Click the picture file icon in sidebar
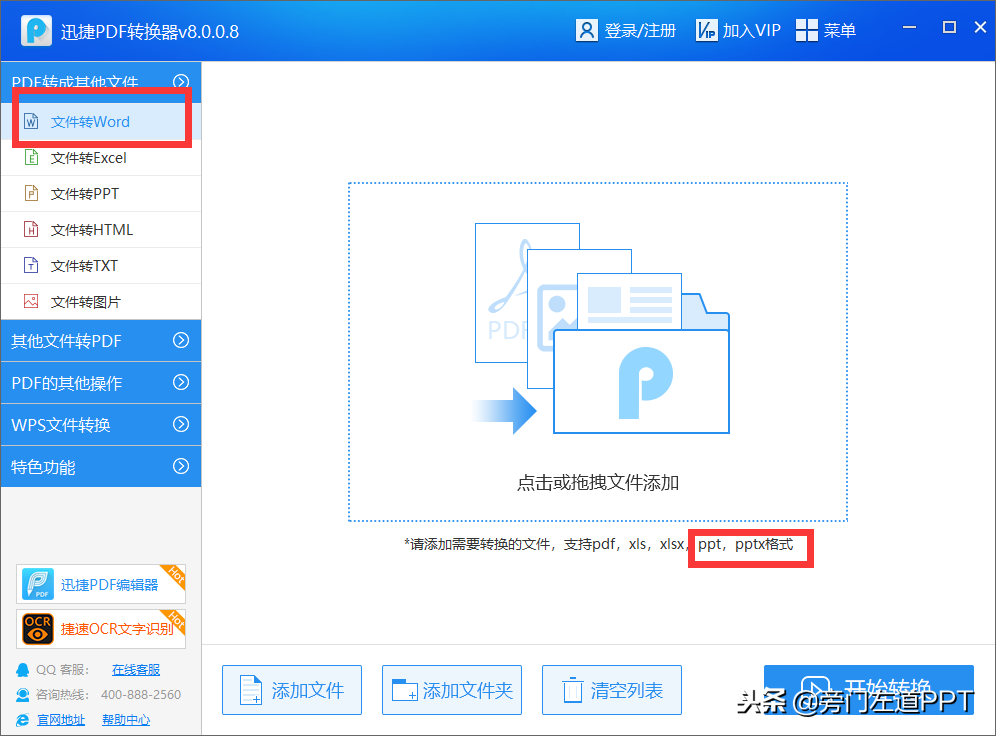This screenshot has height=736, width=996. click(31, 301)
